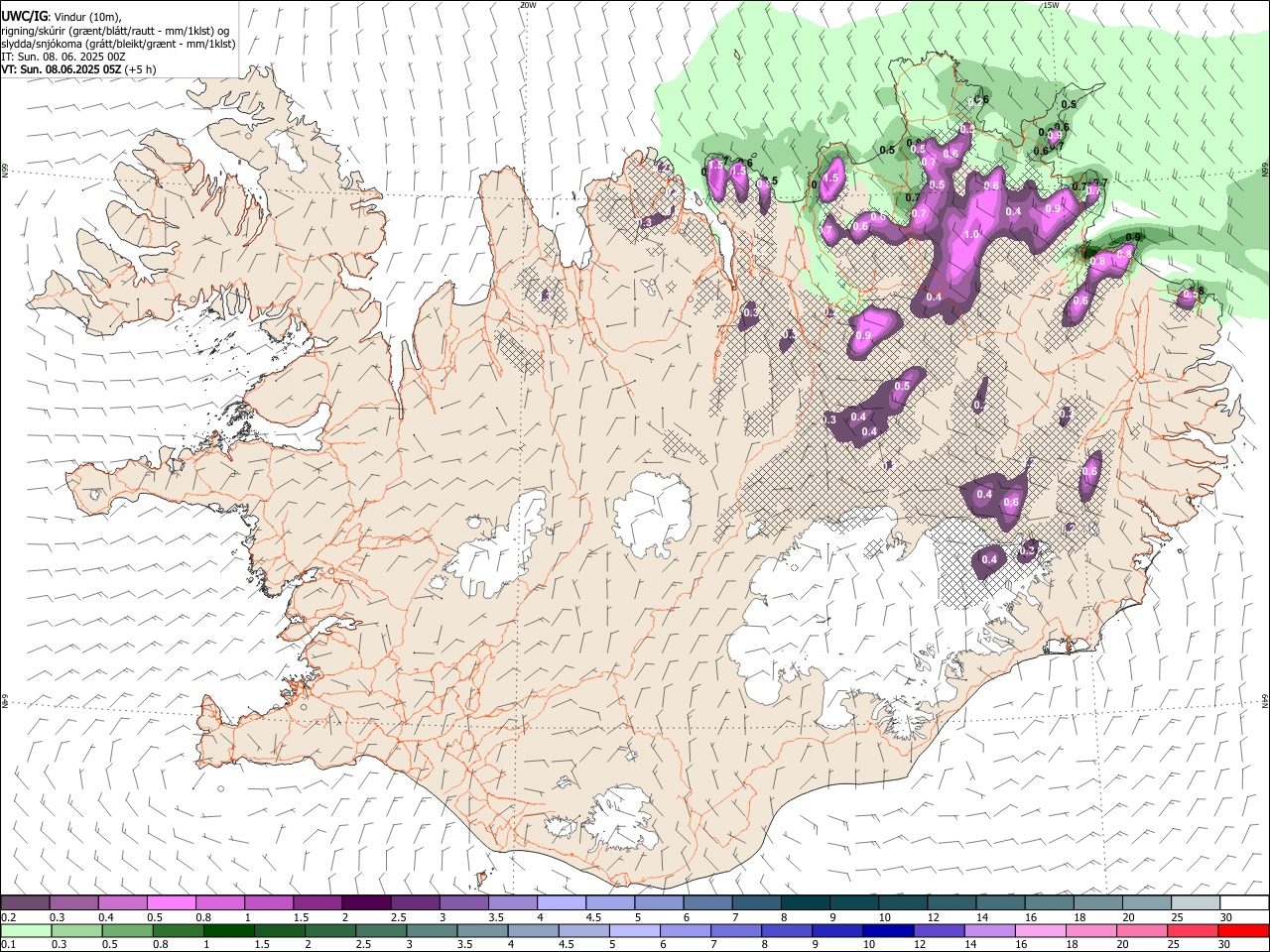This screenshot has width=1270, height=952.
Task: Click the "15W" longitude label
Action: 1051,5
